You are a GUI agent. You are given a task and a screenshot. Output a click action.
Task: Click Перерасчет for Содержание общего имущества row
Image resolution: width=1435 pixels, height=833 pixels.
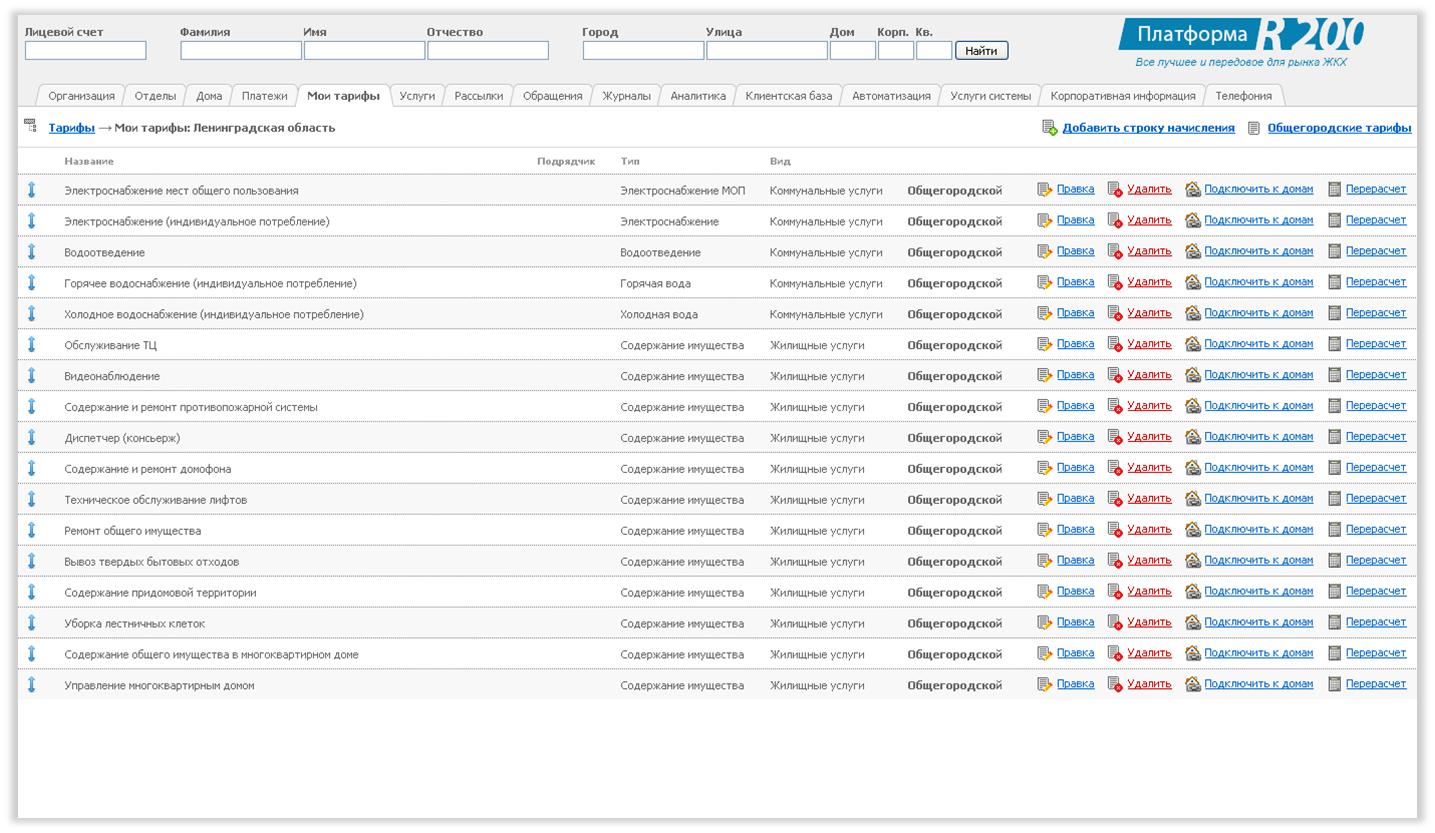click(x=1376, y=654)
